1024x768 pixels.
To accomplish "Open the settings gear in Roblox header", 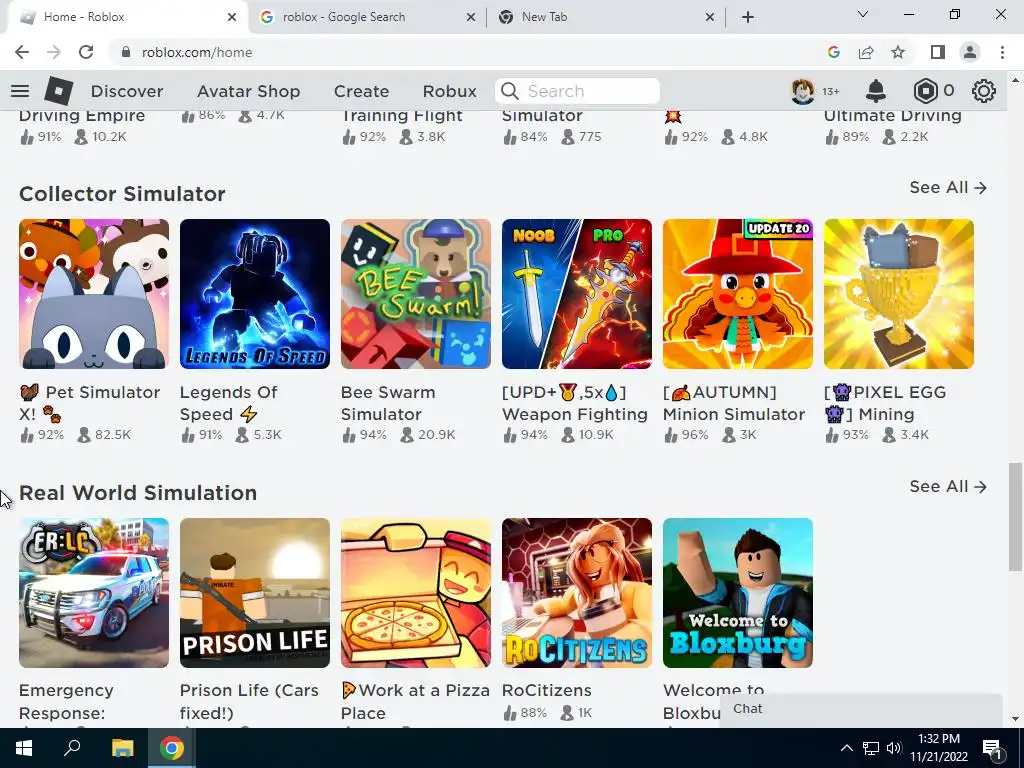I will (x=984, y=91).
